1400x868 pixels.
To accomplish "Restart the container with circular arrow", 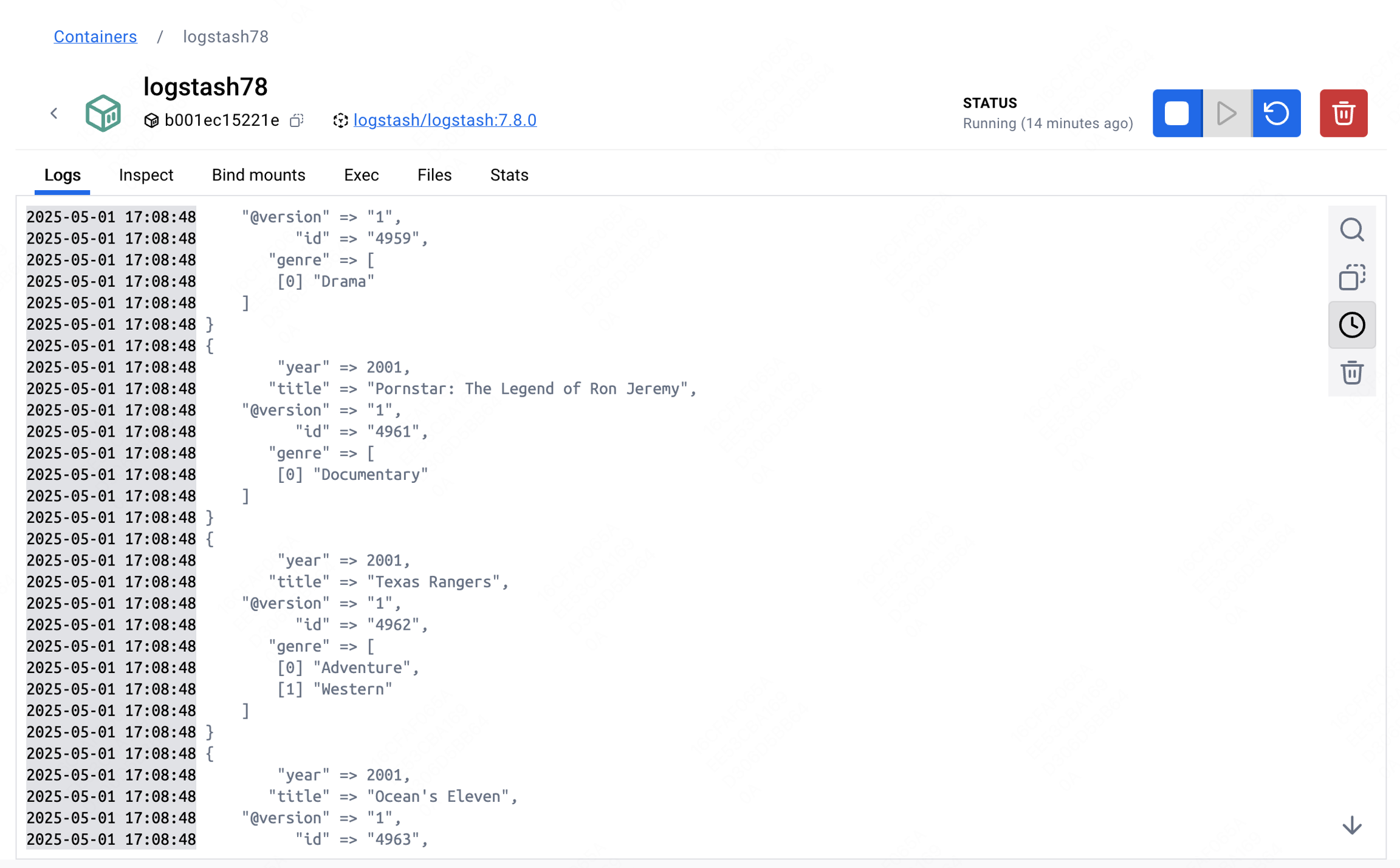I will [x=1276, y=114].
